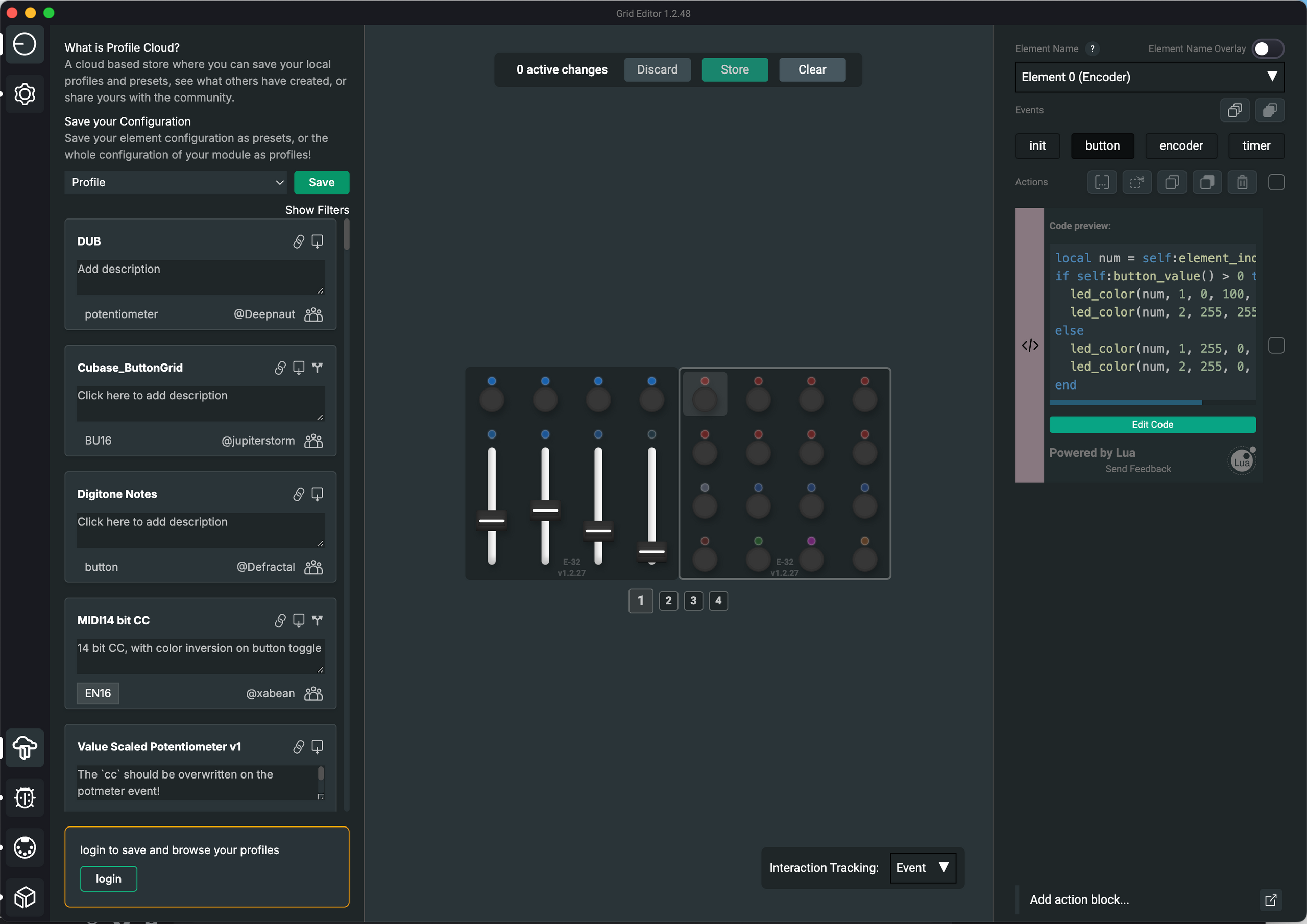Check the select-all checkbox in Actions row

1276,182
